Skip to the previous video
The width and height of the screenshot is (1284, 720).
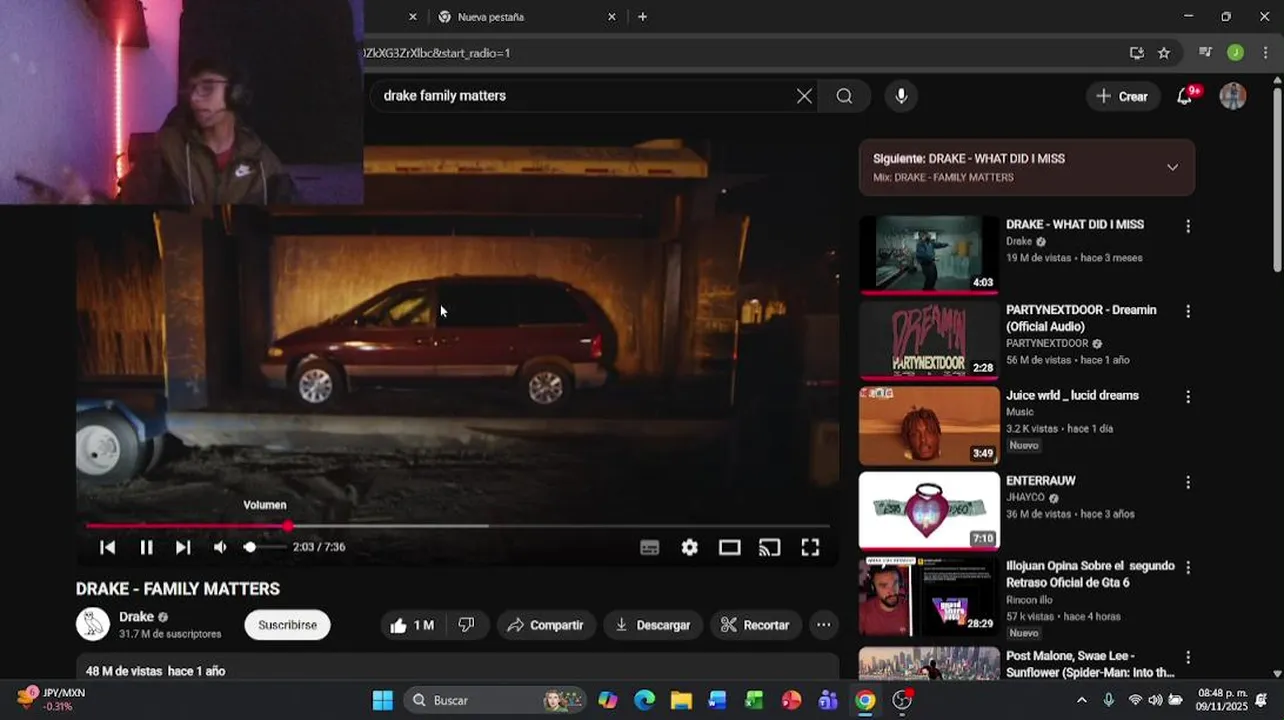click(108, 547)
